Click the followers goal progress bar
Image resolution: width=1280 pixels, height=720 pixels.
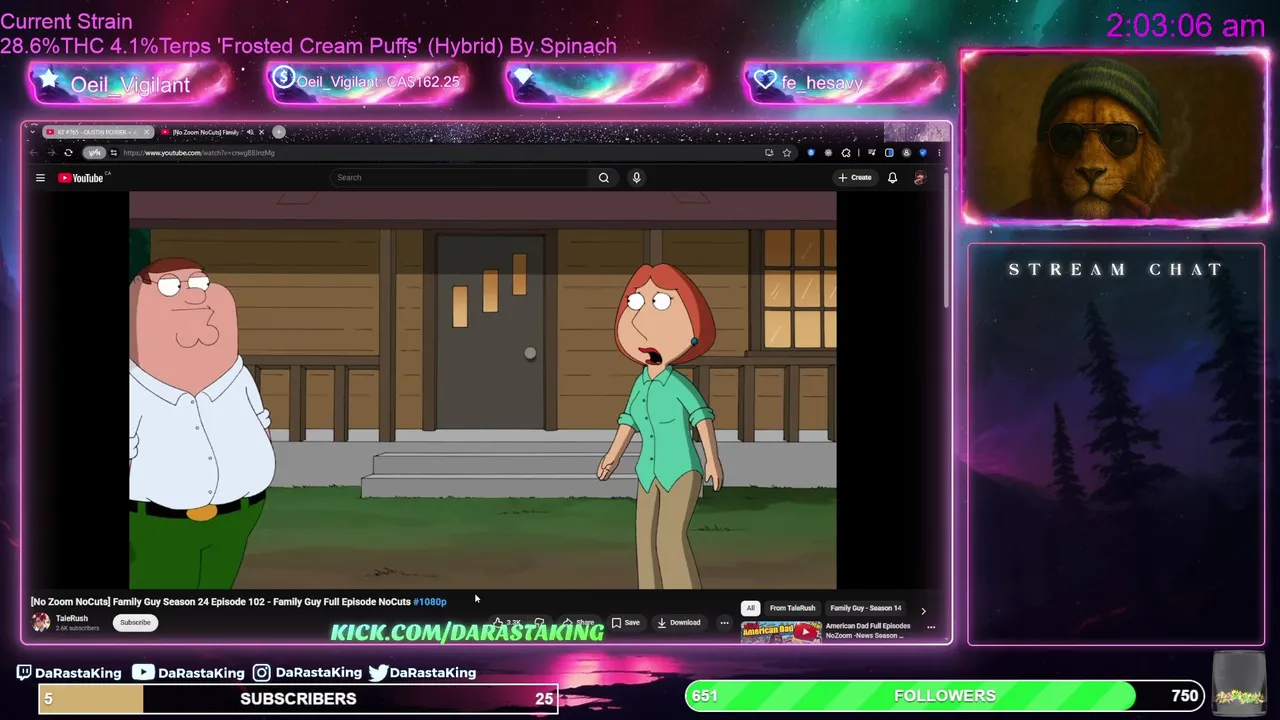(944, 696)
